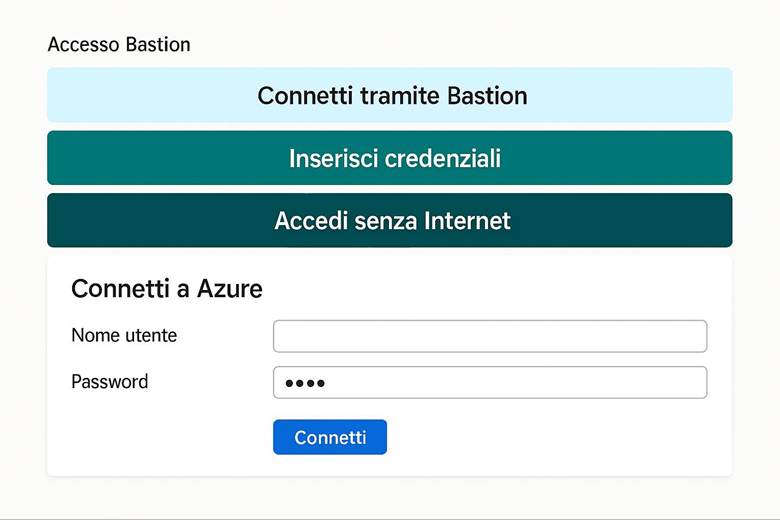Click the Connetti tramite Bastion bar
Screen dimensions: 780x520
tap(390, 96)
